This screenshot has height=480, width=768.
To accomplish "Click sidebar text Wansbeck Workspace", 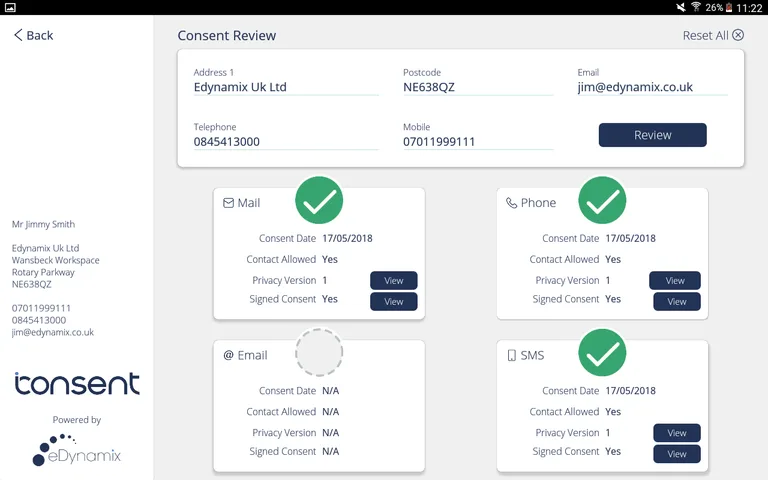I will tap(55, 260).
